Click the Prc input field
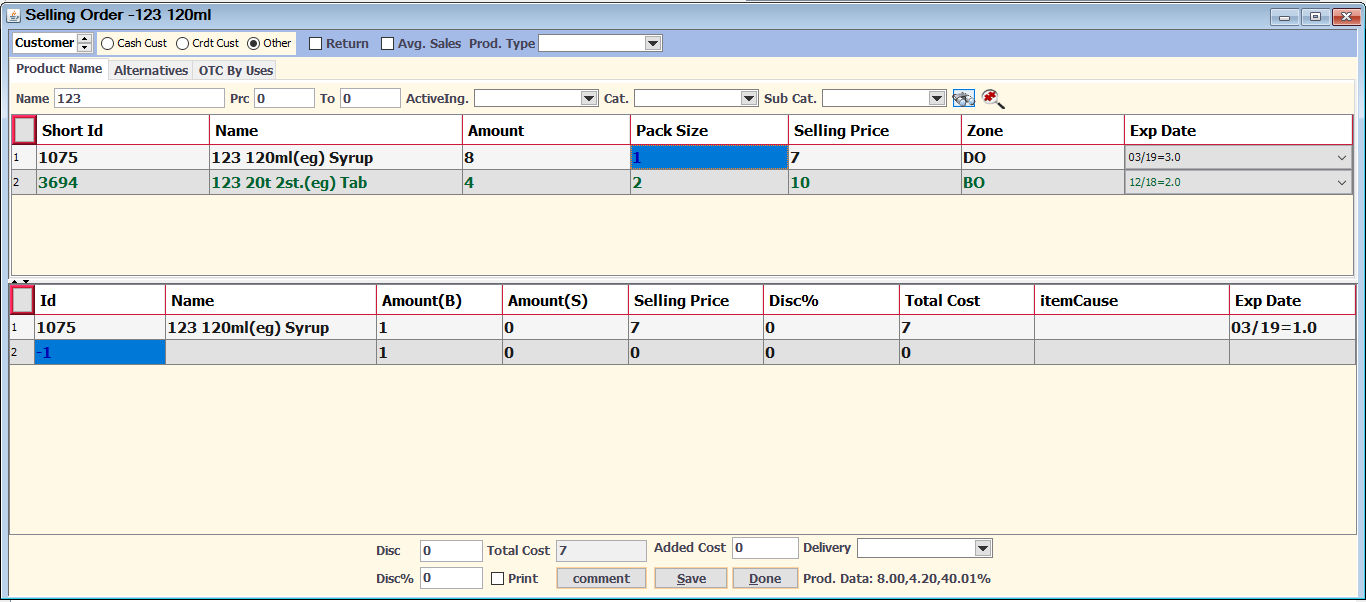 point(284,98)
